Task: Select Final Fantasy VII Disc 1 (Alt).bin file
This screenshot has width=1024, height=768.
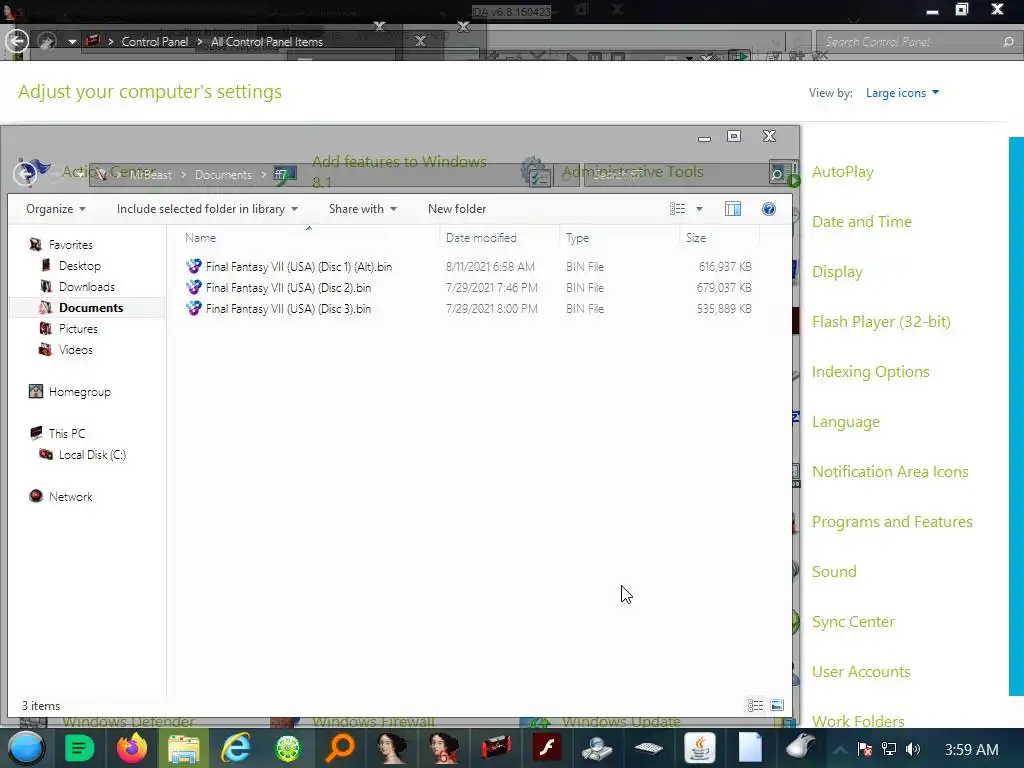Action: point(298,266)
